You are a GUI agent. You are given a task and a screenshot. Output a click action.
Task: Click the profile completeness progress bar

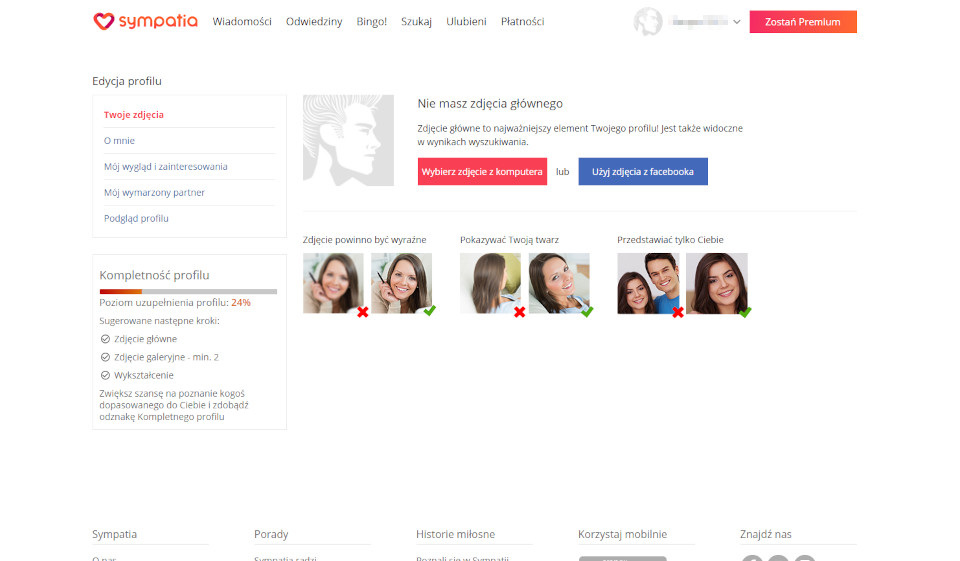point(188,291)
